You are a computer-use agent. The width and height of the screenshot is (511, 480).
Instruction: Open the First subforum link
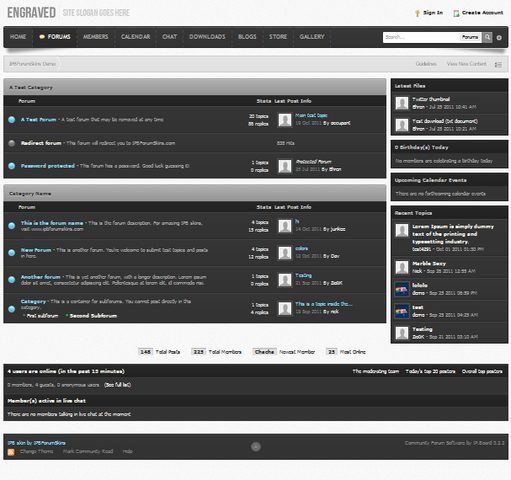pyautogui.click(x=42, y=316)
